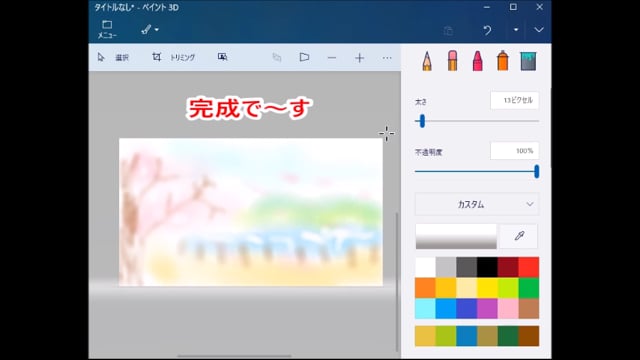Choose the bright yellow swatch
This screenshot has width=640, height=360.
pos(487,288)
